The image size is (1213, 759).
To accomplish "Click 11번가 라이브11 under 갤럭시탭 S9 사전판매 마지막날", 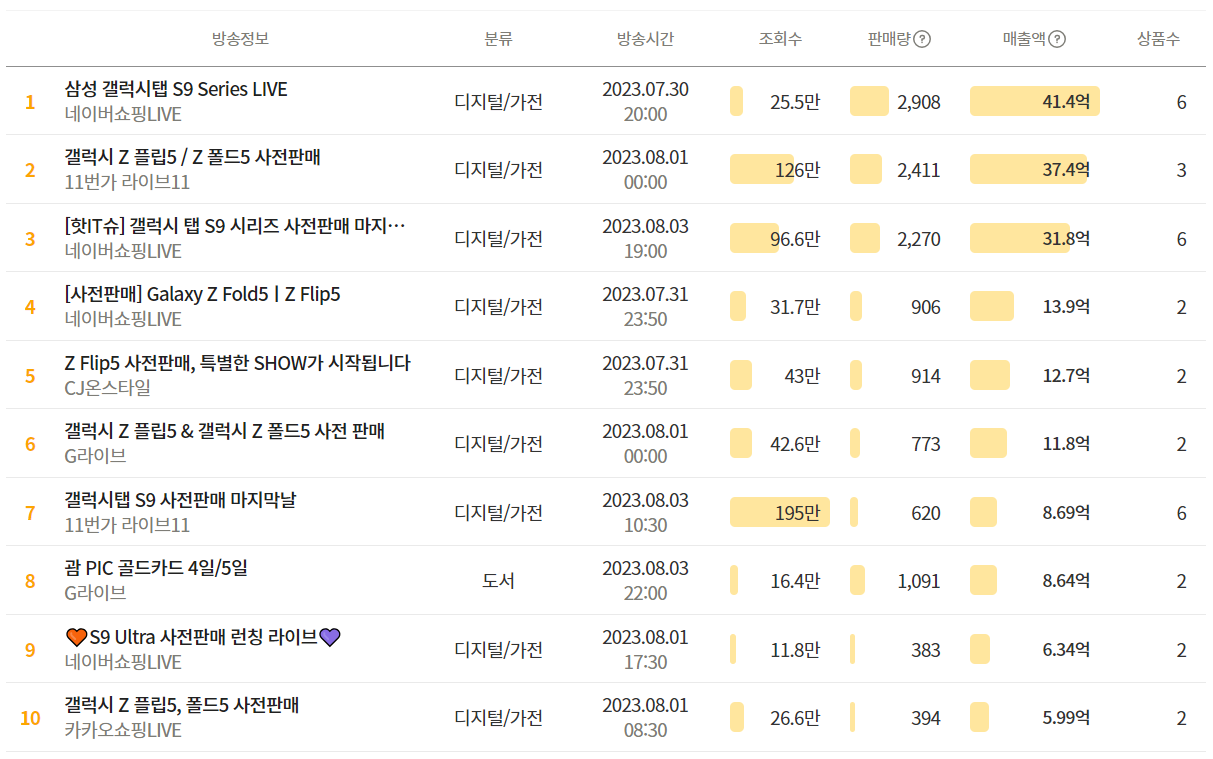I will (x=127, y=525).
